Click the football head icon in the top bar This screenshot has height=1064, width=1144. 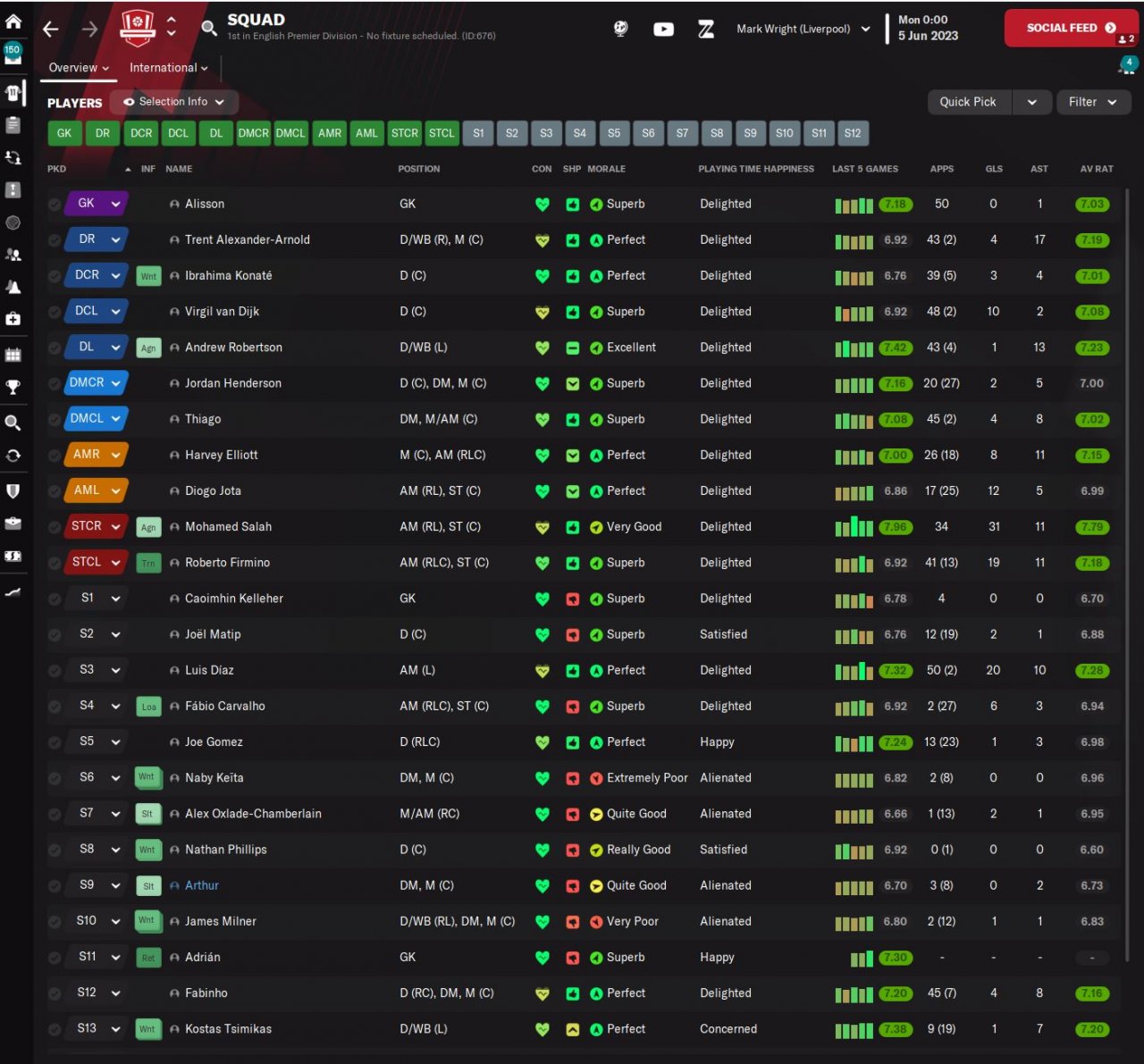621,29
